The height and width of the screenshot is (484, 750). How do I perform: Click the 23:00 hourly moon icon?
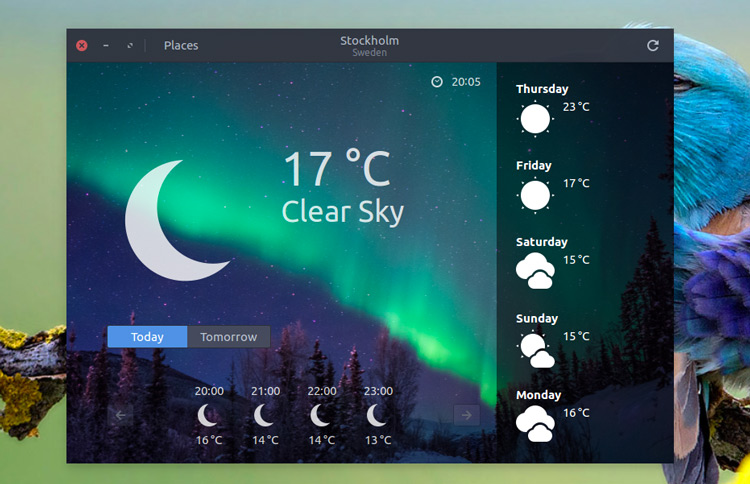point(377,415)
